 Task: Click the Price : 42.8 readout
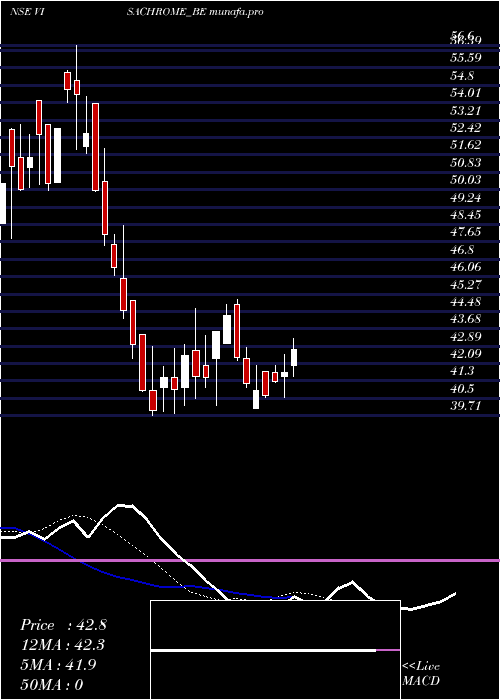coord(63,625)
